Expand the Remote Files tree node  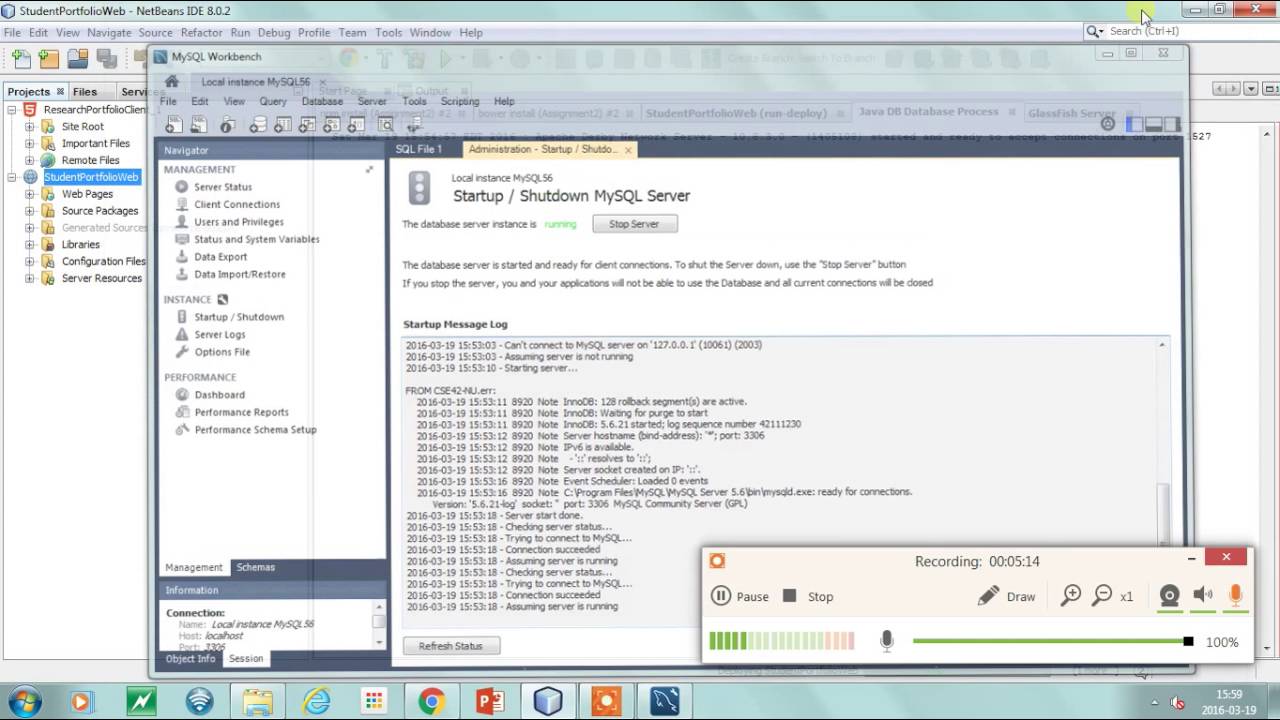coord(29,161)
